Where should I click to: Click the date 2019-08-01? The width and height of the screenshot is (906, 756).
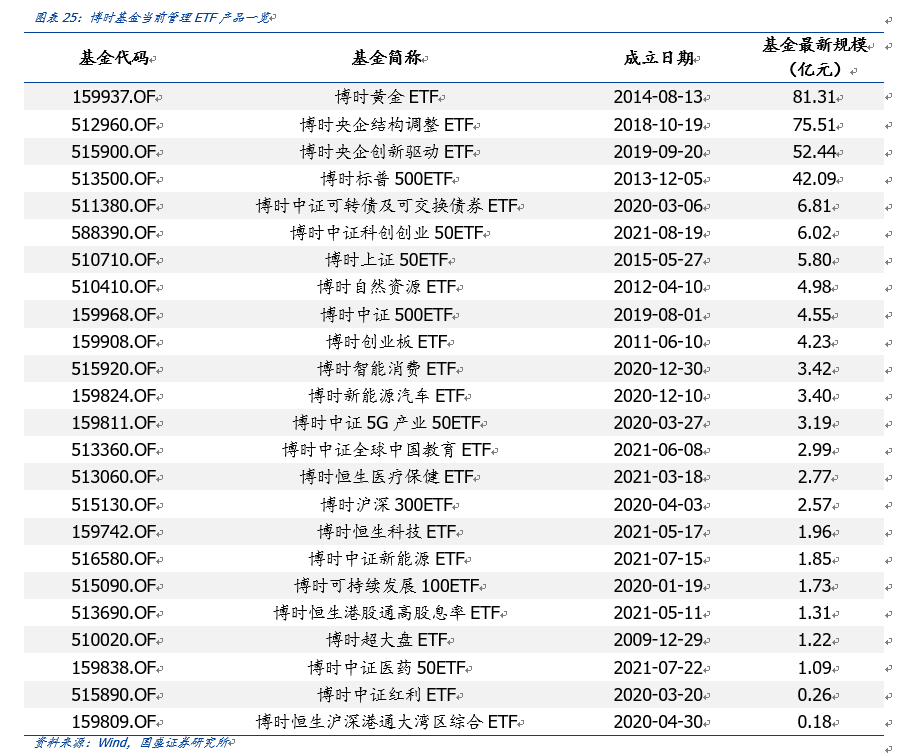click(658, 314)
